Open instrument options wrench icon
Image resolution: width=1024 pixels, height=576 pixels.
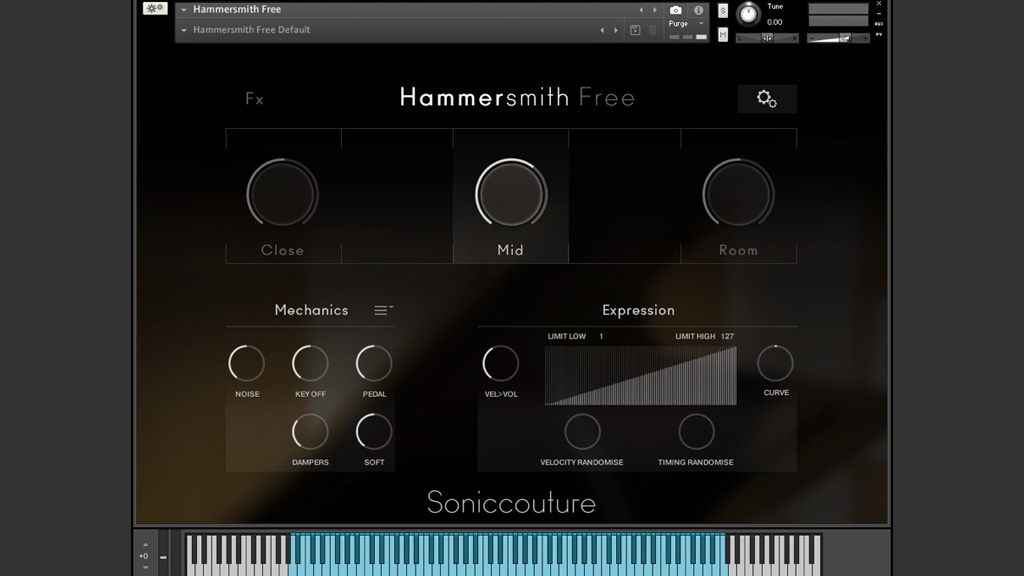(155, 8)
